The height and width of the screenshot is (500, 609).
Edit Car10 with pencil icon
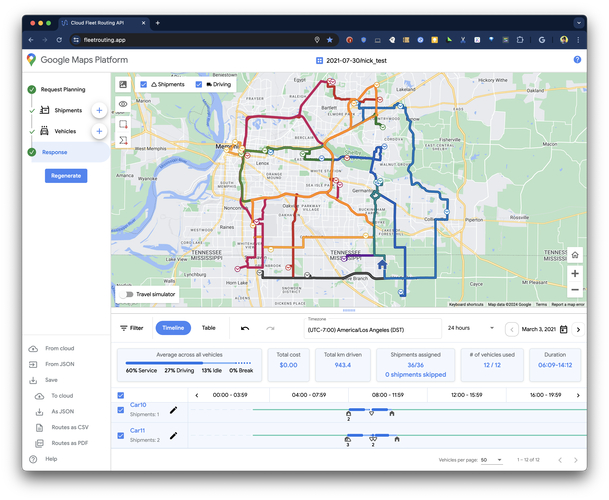[174, 410]
